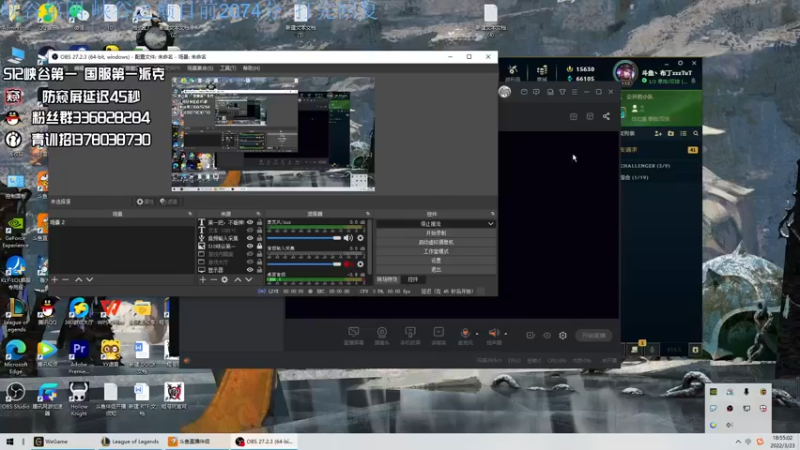Click 工作室模式 studio mode button
800x450 pixels.
[x=436, y=251]
